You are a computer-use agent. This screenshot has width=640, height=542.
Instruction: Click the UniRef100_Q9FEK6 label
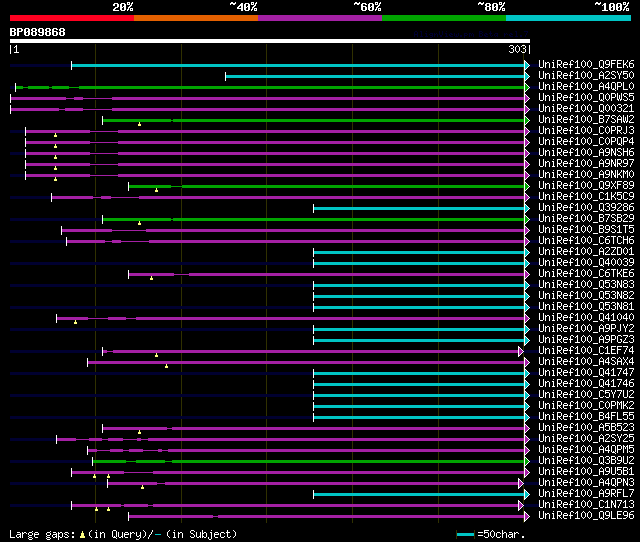(586, 64)
